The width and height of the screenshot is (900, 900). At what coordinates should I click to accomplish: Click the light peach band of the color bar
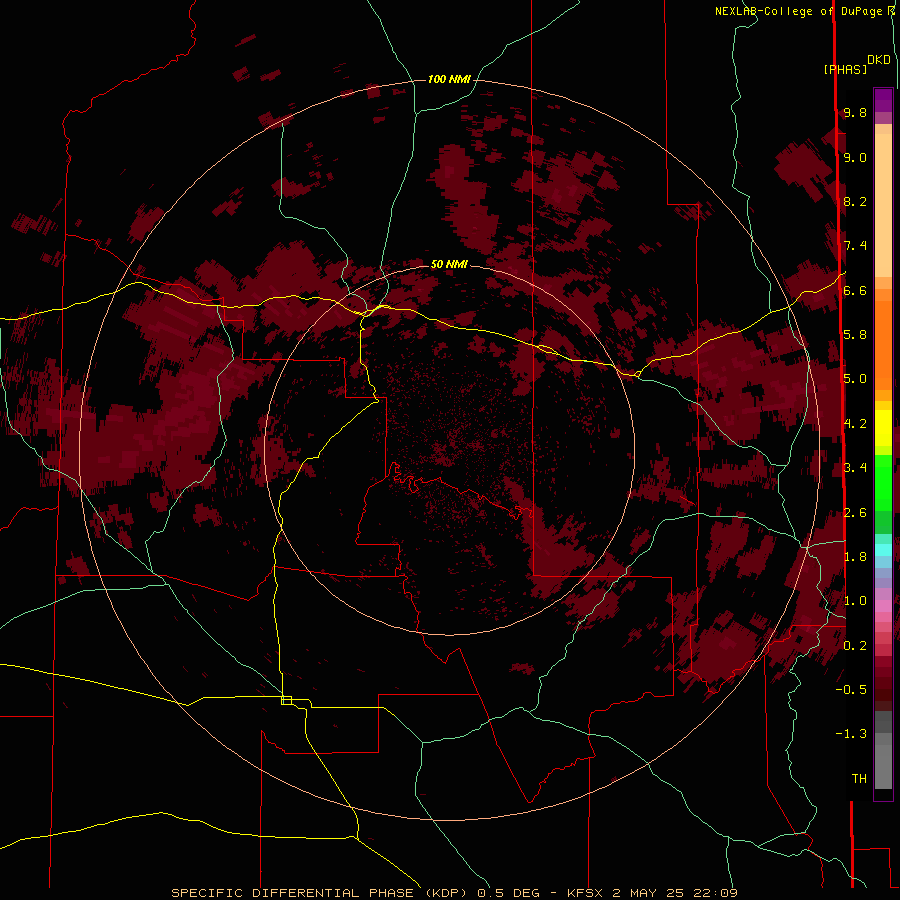tap(883, 205)
